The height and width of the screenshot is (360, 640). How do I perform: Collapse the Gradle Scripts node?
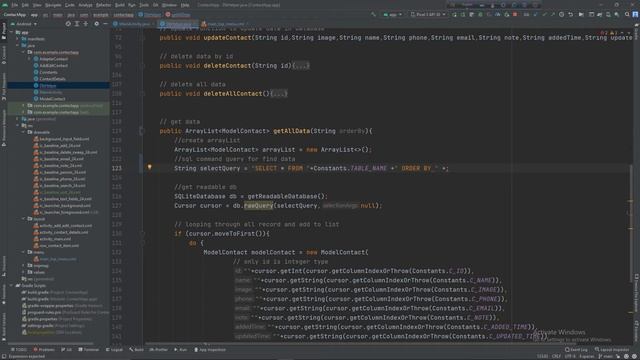(x=11, y=285)
